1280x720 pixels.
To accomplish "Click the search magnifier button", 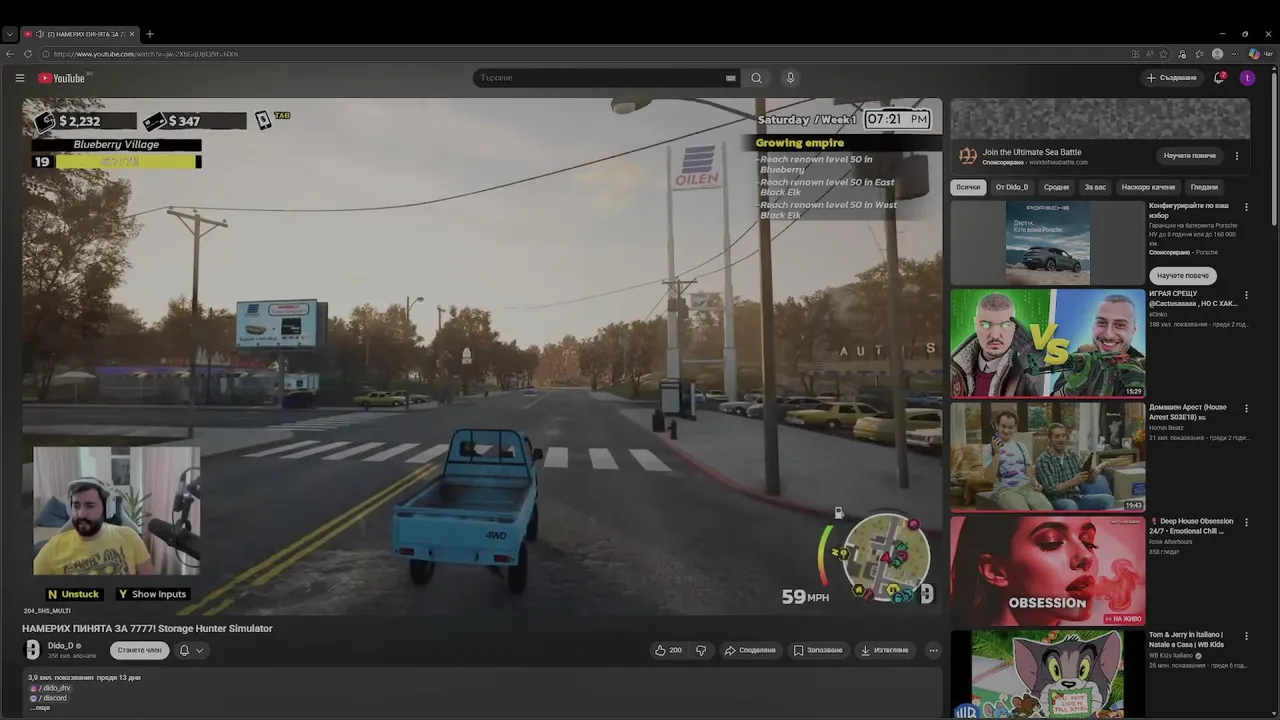I will click(756, 78).
